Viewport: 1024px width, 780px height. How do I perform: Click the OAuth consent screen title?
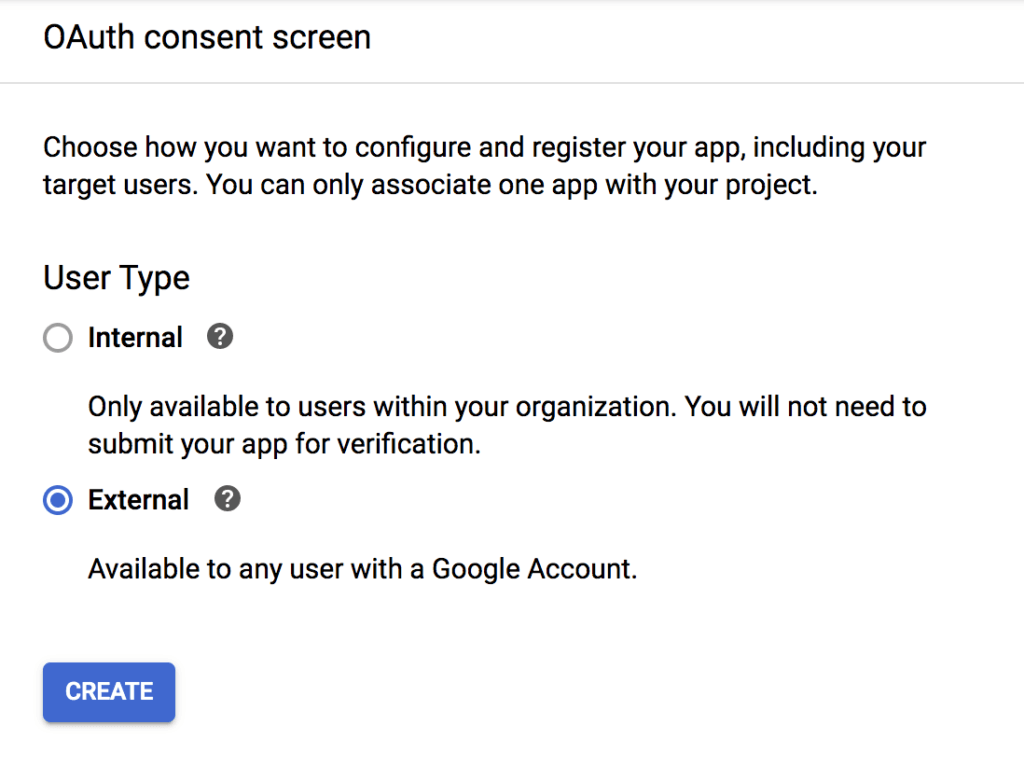(207, 38)
